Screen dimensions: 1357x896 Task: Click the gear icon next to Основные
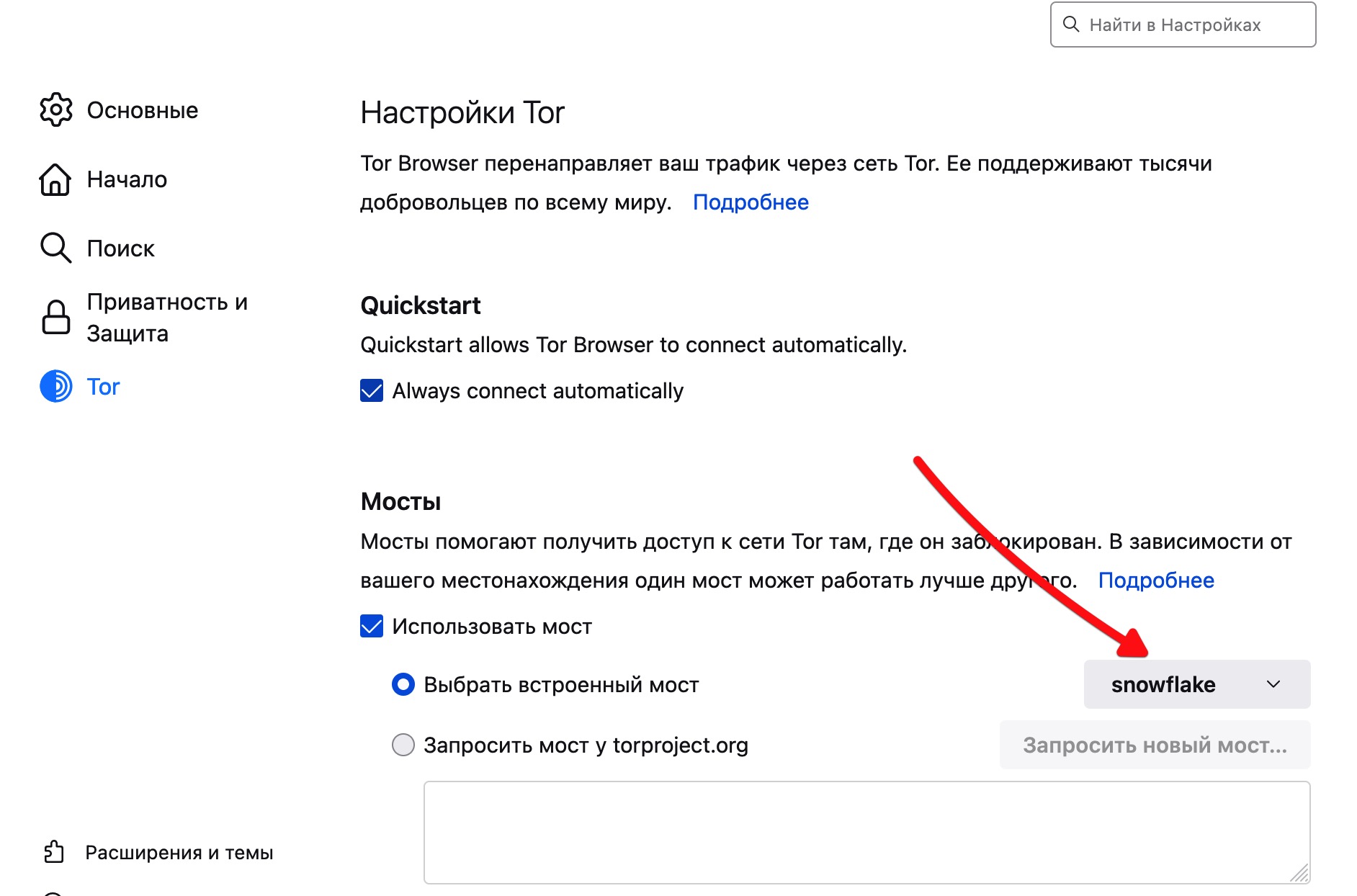56,110
